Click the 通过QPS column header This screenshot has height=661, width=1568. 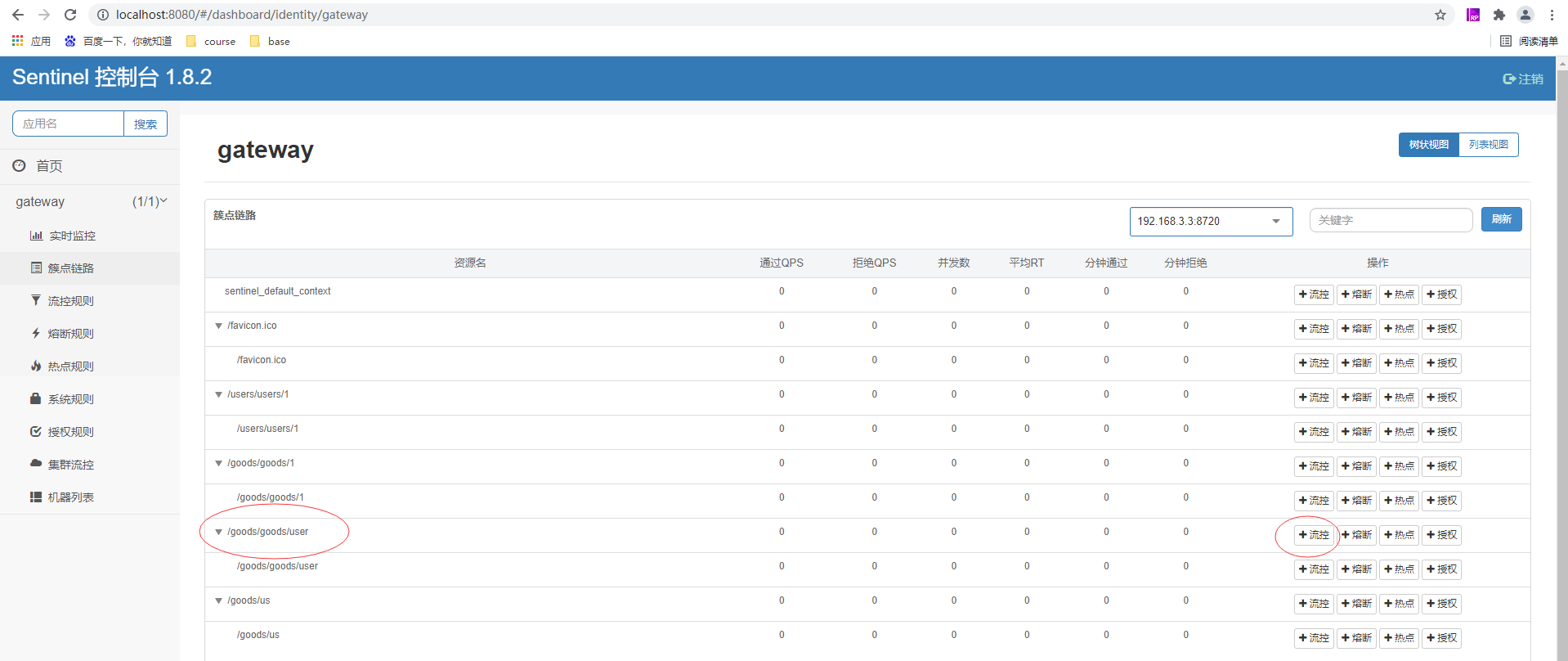coord(782,263)
